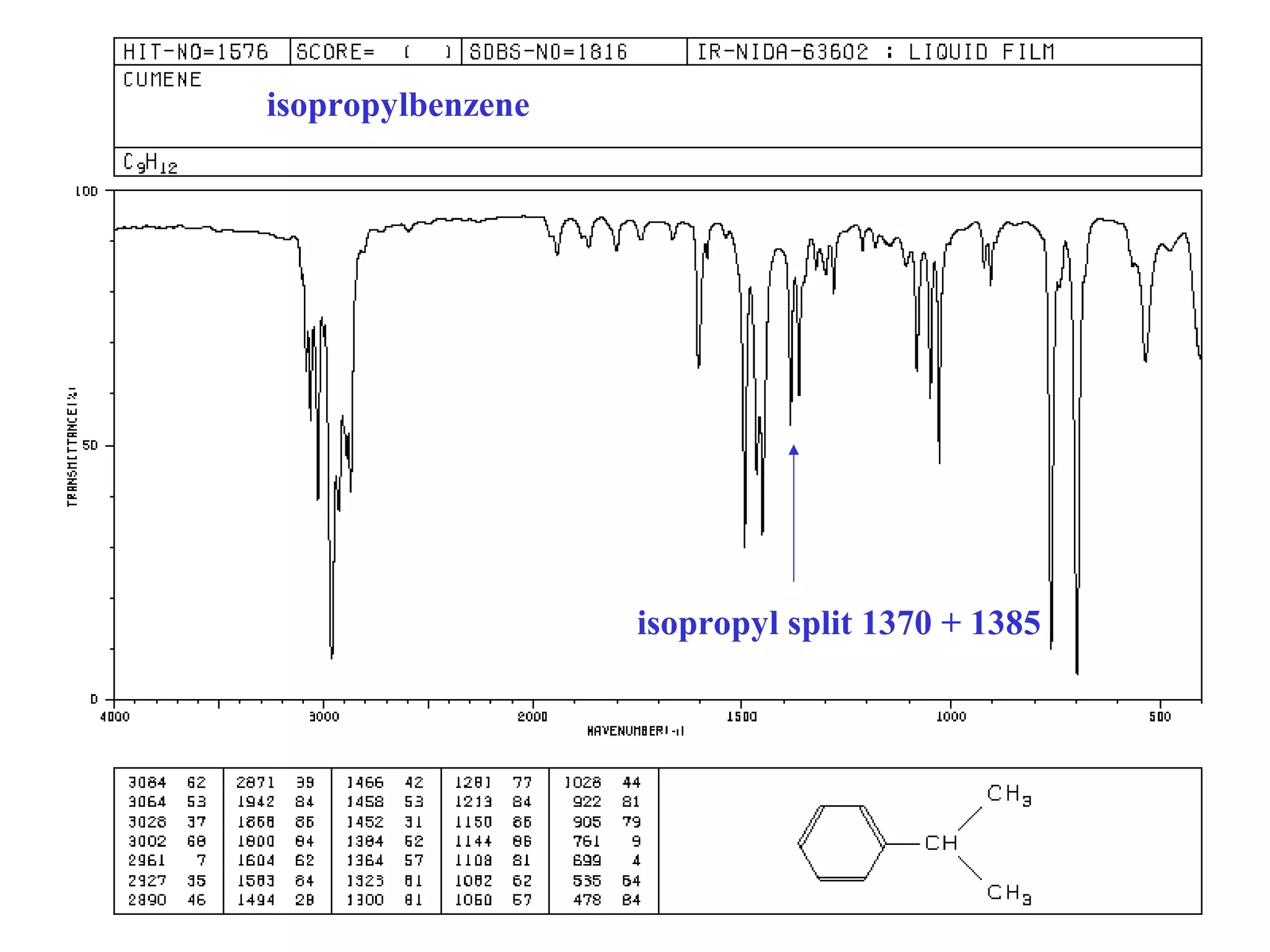Image resolution: width=1270 pixels, height=952 pixels.
Task: Click the peak table entry 1060
Action: click(473, 900)
